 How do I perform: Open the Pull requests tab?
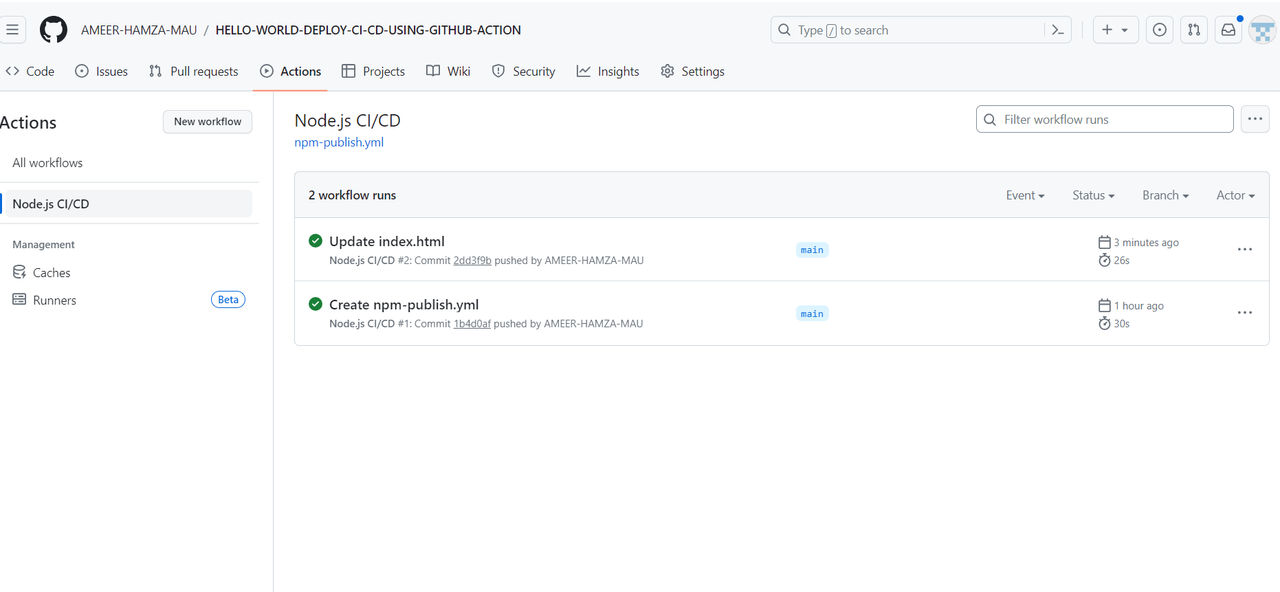click(x=193, y=71)
